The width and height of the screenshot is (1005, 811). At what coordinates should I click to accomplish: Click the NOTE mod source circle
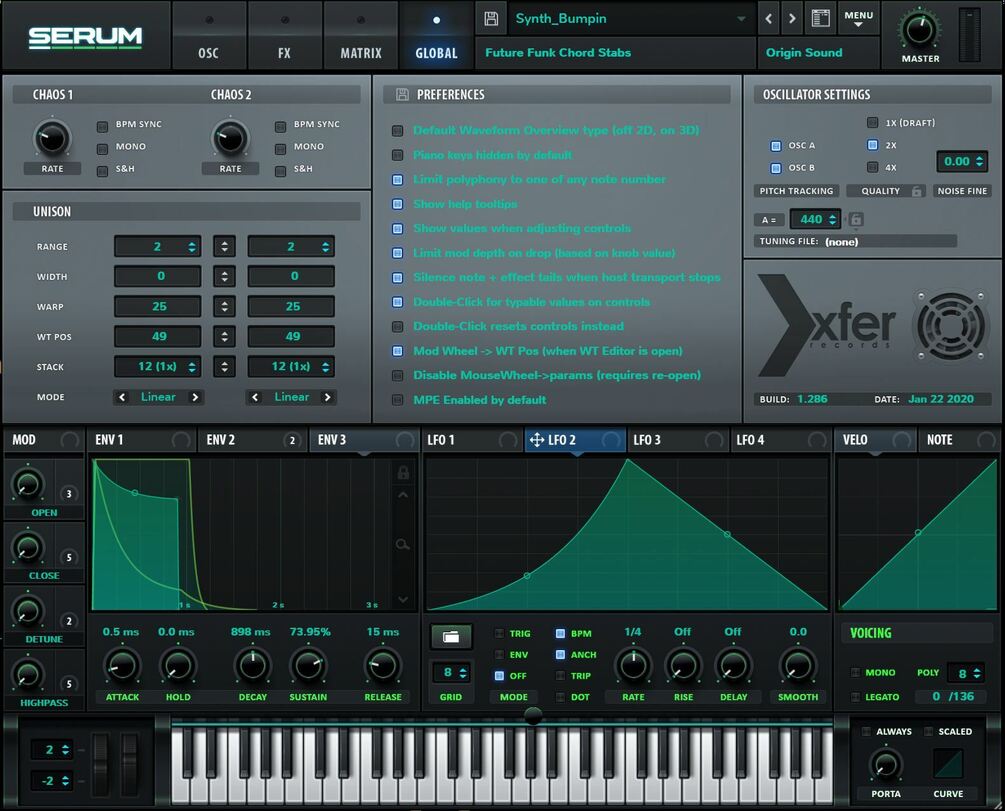click(x=986, y=440)
